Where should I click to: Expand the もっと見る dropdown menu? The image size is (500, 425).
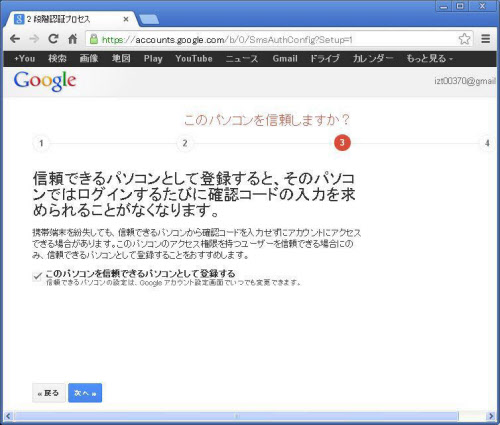coord(429,59)
